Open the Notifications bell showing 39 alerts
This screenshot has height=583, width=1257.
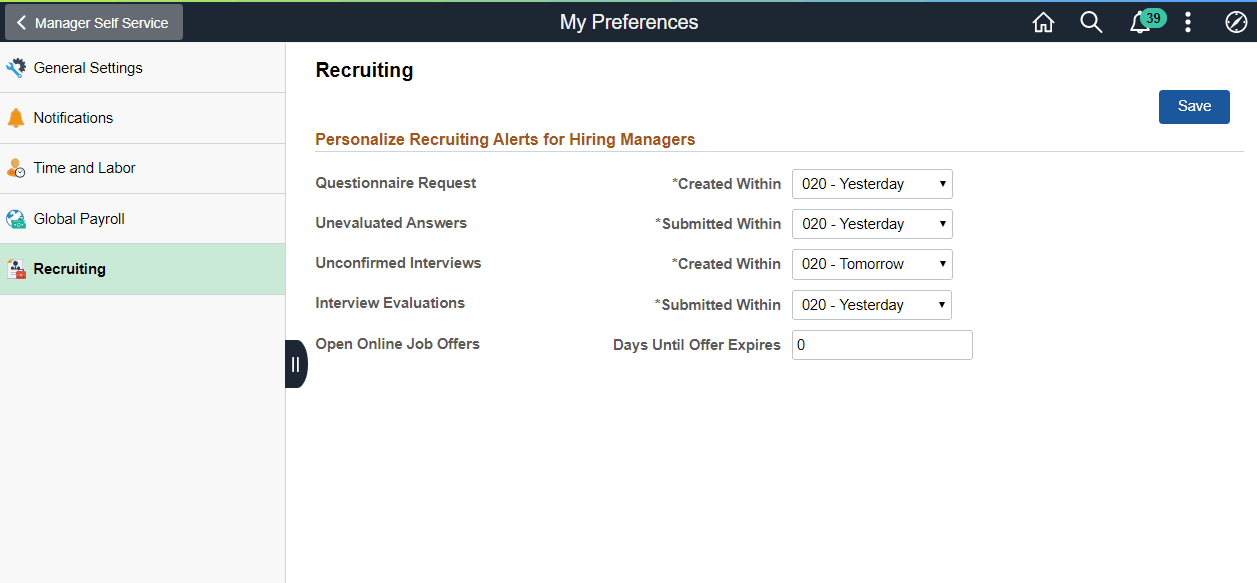pyautogui.click(x=1139, y=22)
